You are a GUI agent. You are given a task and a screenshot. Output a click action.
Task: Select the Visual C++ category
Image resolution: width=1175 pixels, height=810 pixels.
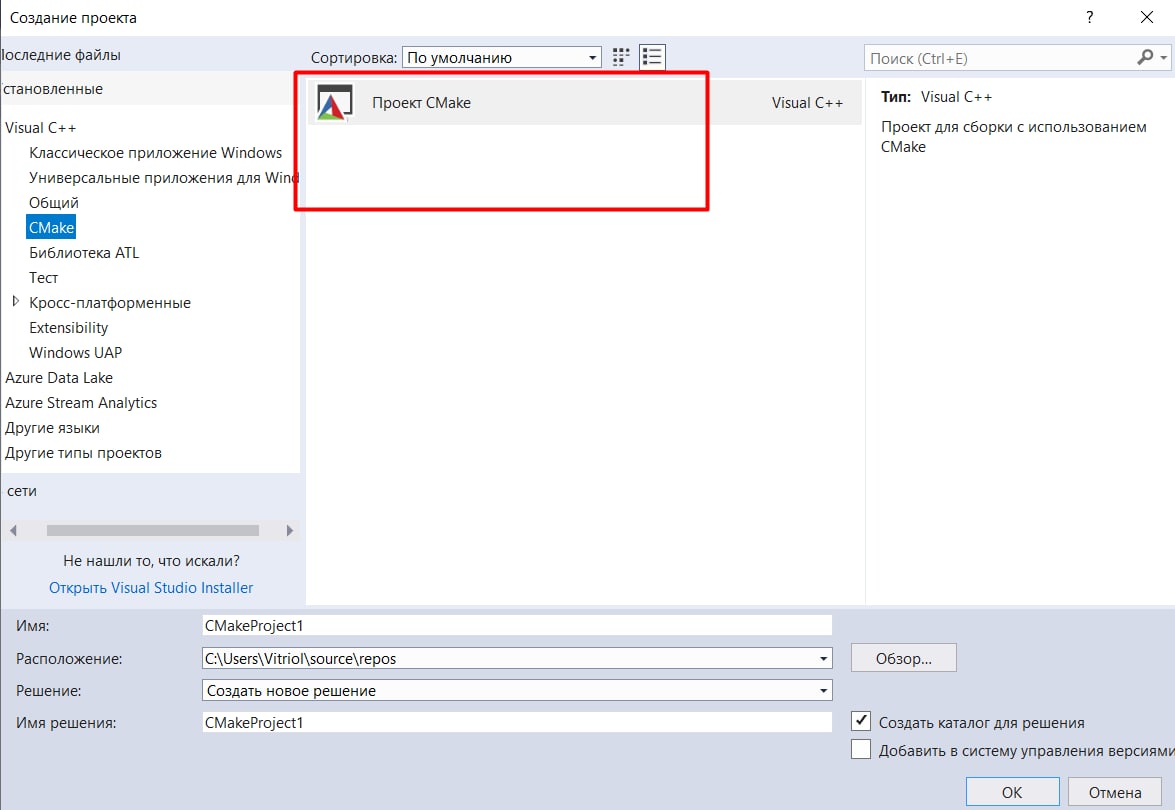pos(40,127)
